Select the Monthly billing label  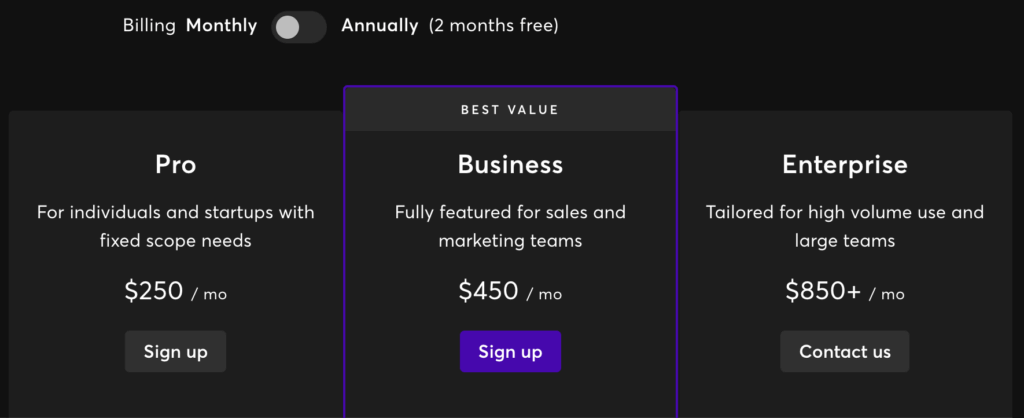pos(221,26)
